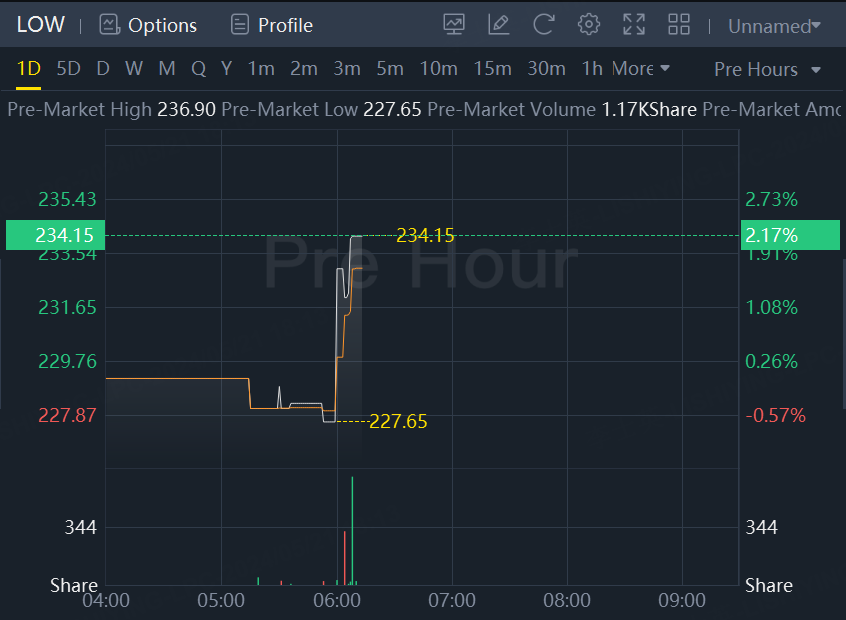Choose the weekly W interval
Viewport: 846px width, 620px height.
(x=134, y=69)
